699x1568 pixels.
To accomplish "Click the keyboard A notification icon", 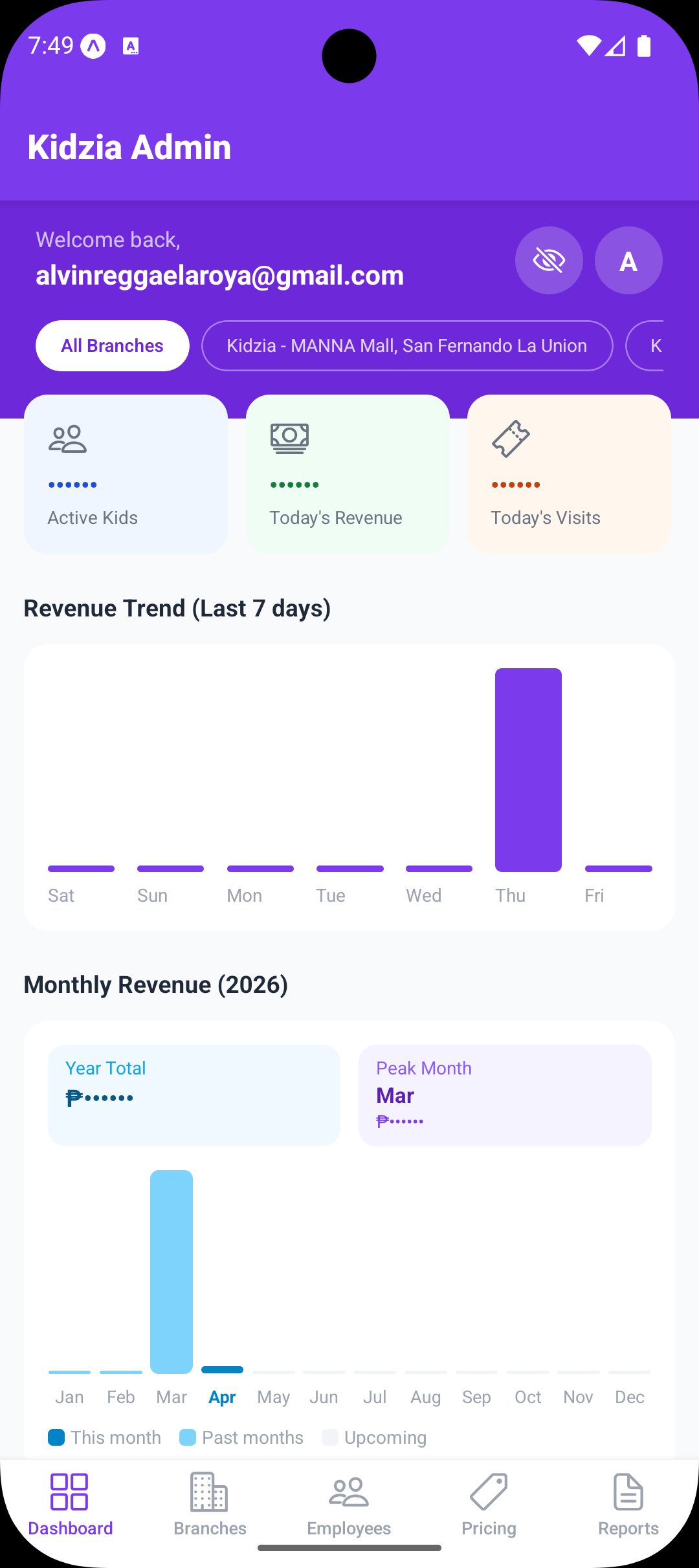I will [131, 46].
